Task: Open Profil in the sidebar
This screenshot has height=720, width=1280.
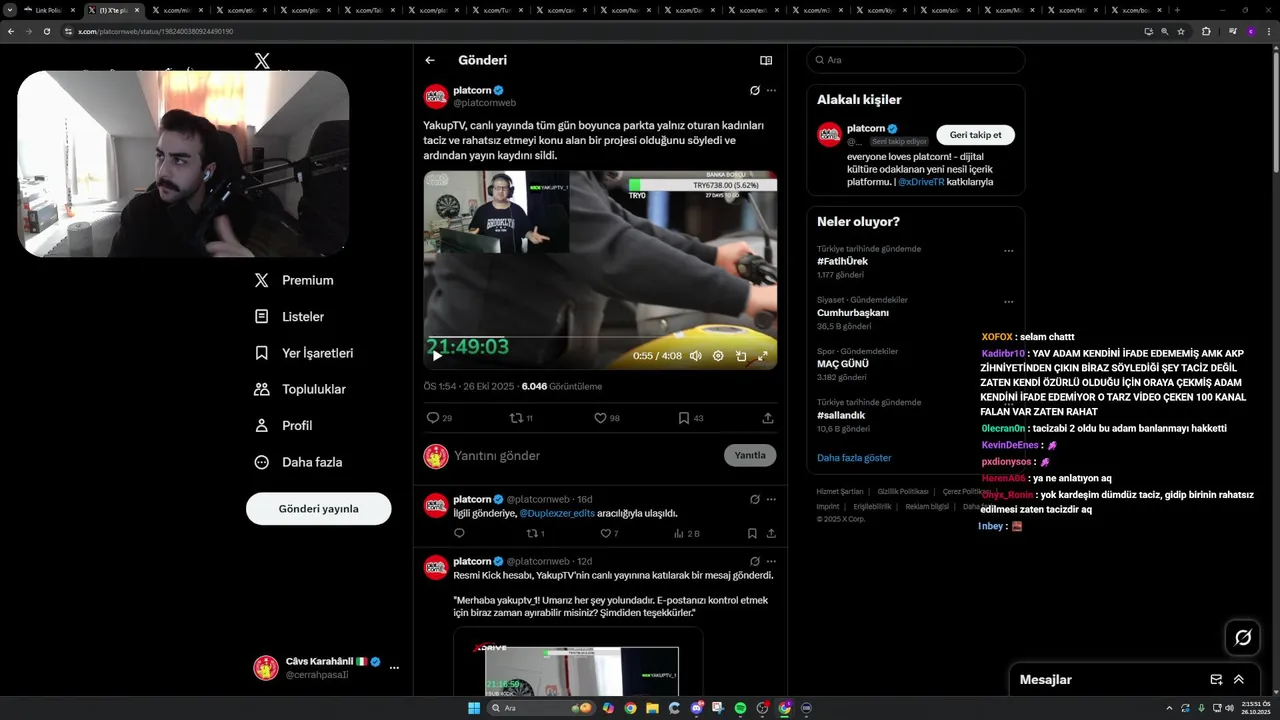Action: click(x=283, y=426)
